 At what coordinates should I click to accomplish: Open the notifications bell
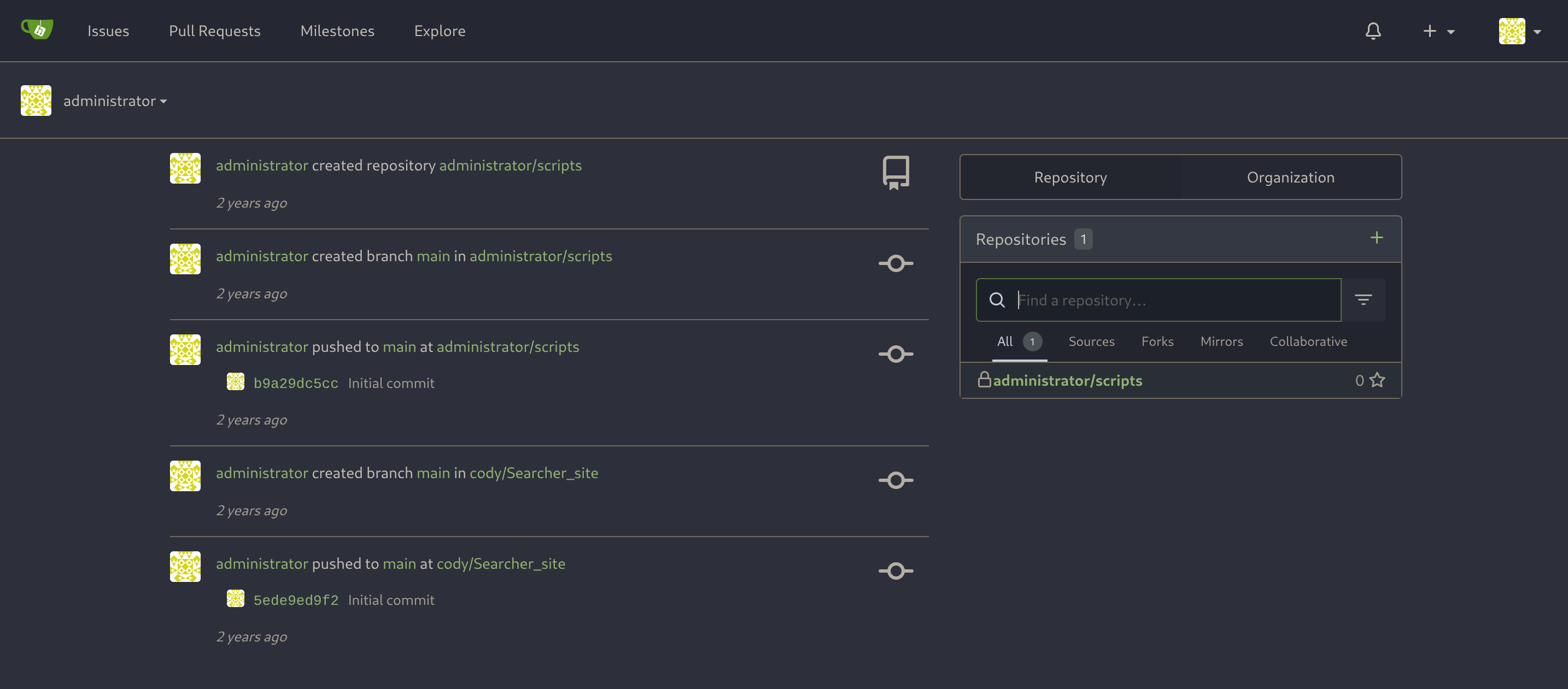click(x=1373, y=31)
